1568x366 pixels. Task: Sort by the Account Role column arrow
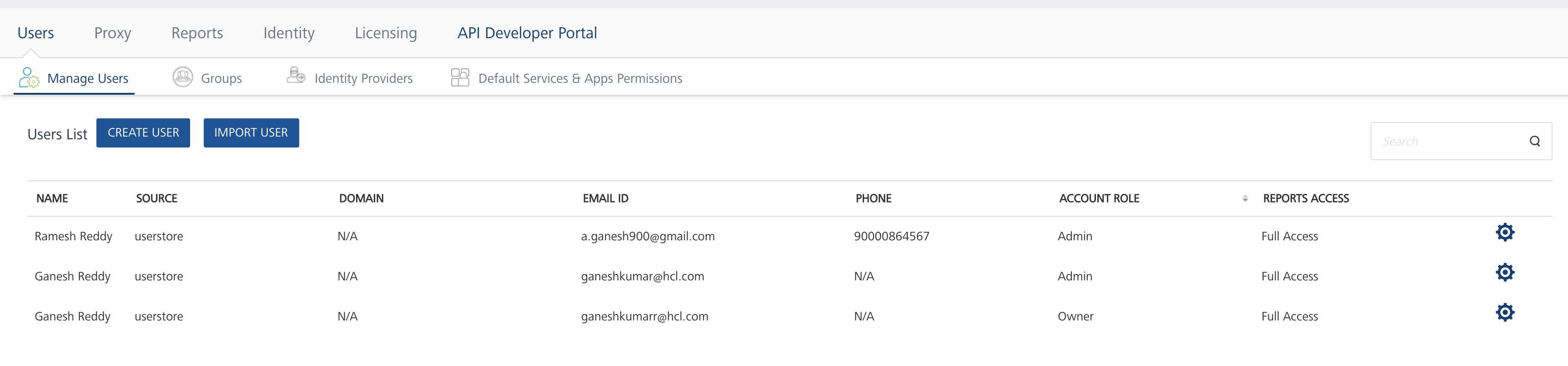point(1245,198)
